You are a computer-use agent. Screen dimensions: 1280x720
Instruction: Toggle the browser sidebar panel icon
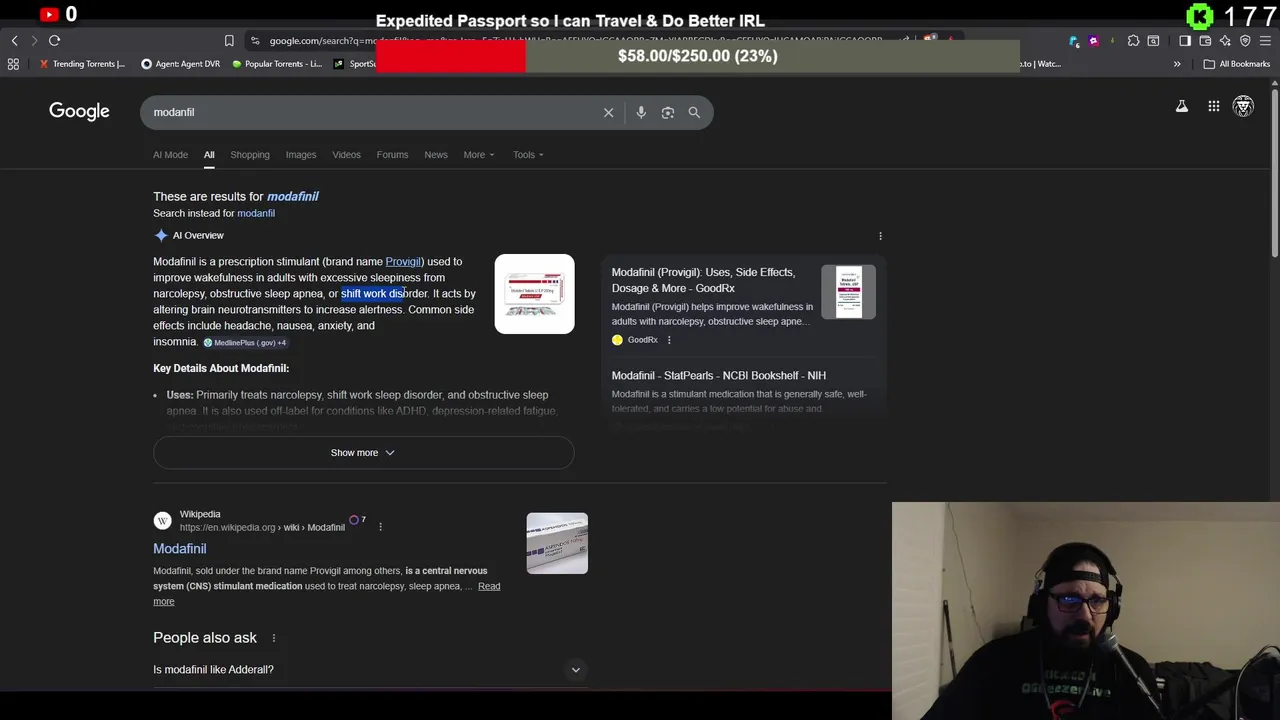[x=1185, y=41]
